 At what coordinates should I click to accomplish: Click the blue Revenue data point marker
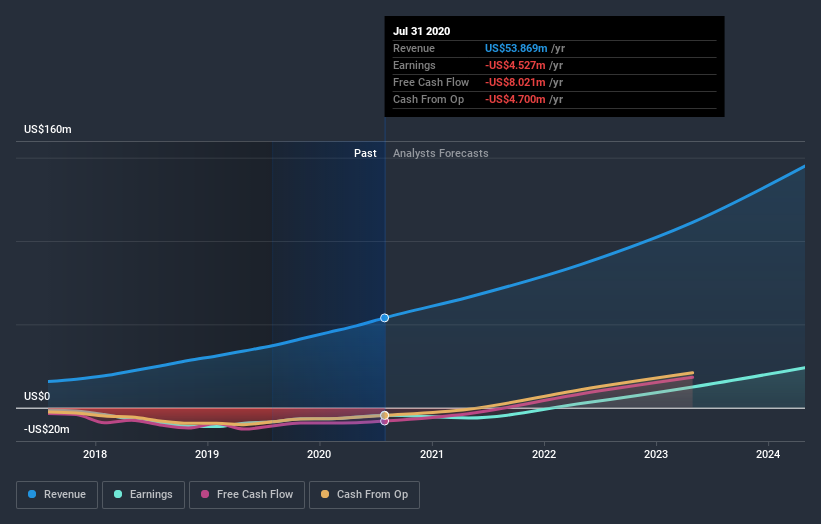pos(384,318)
